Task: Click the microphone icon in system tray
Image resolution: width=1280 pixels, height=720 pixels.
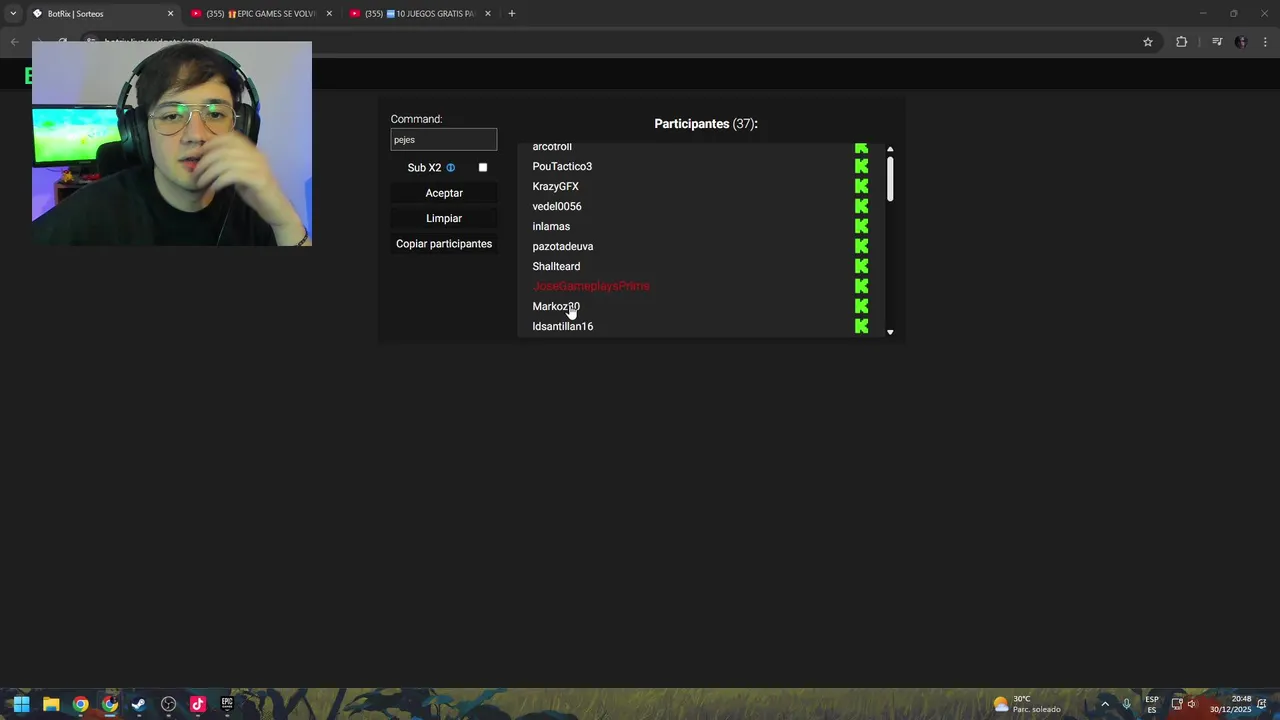Action: [1127, 704]
